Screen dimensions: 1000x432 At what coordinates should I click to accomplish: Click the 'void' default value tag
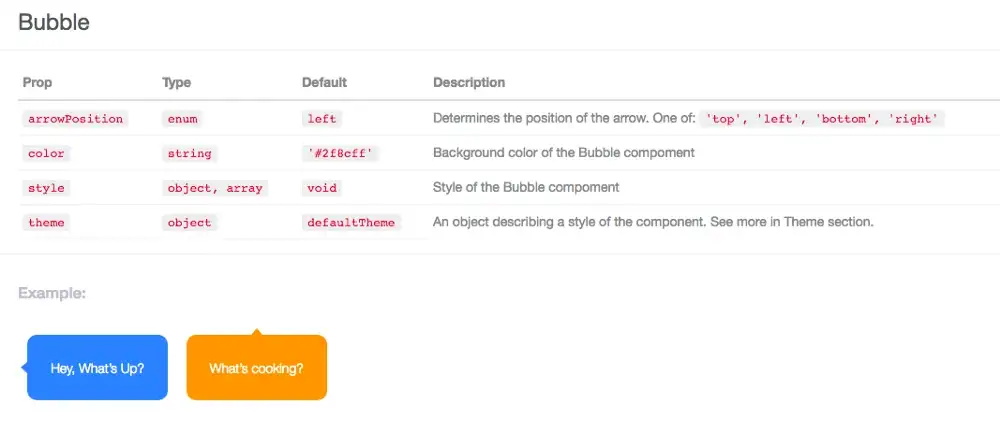click(x=322, y=187)
